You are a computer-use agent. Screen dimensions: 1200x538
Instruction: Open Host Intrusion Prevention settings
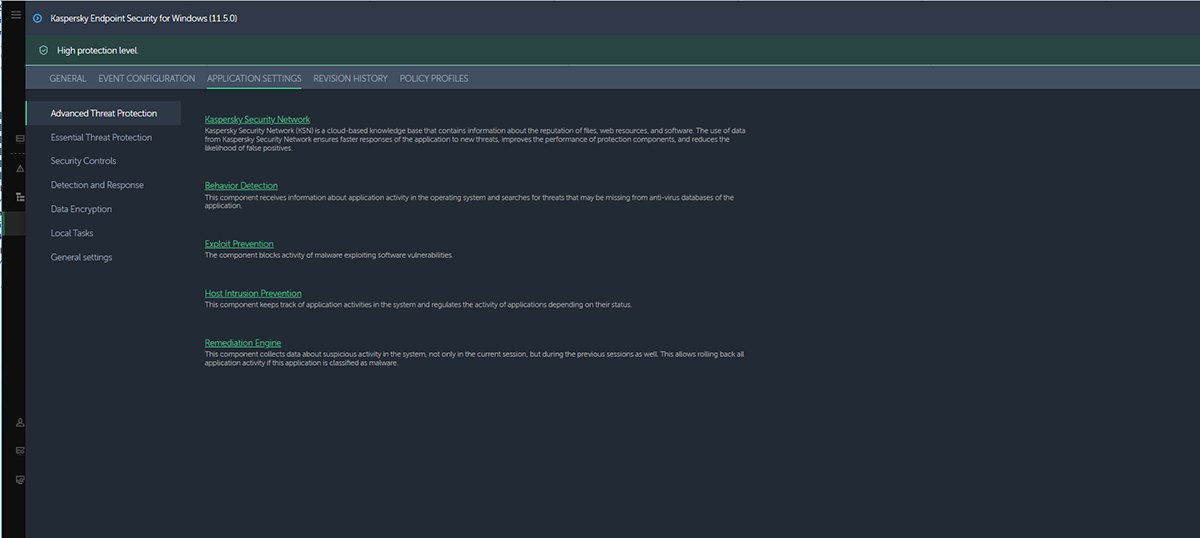tap(253, 294)
